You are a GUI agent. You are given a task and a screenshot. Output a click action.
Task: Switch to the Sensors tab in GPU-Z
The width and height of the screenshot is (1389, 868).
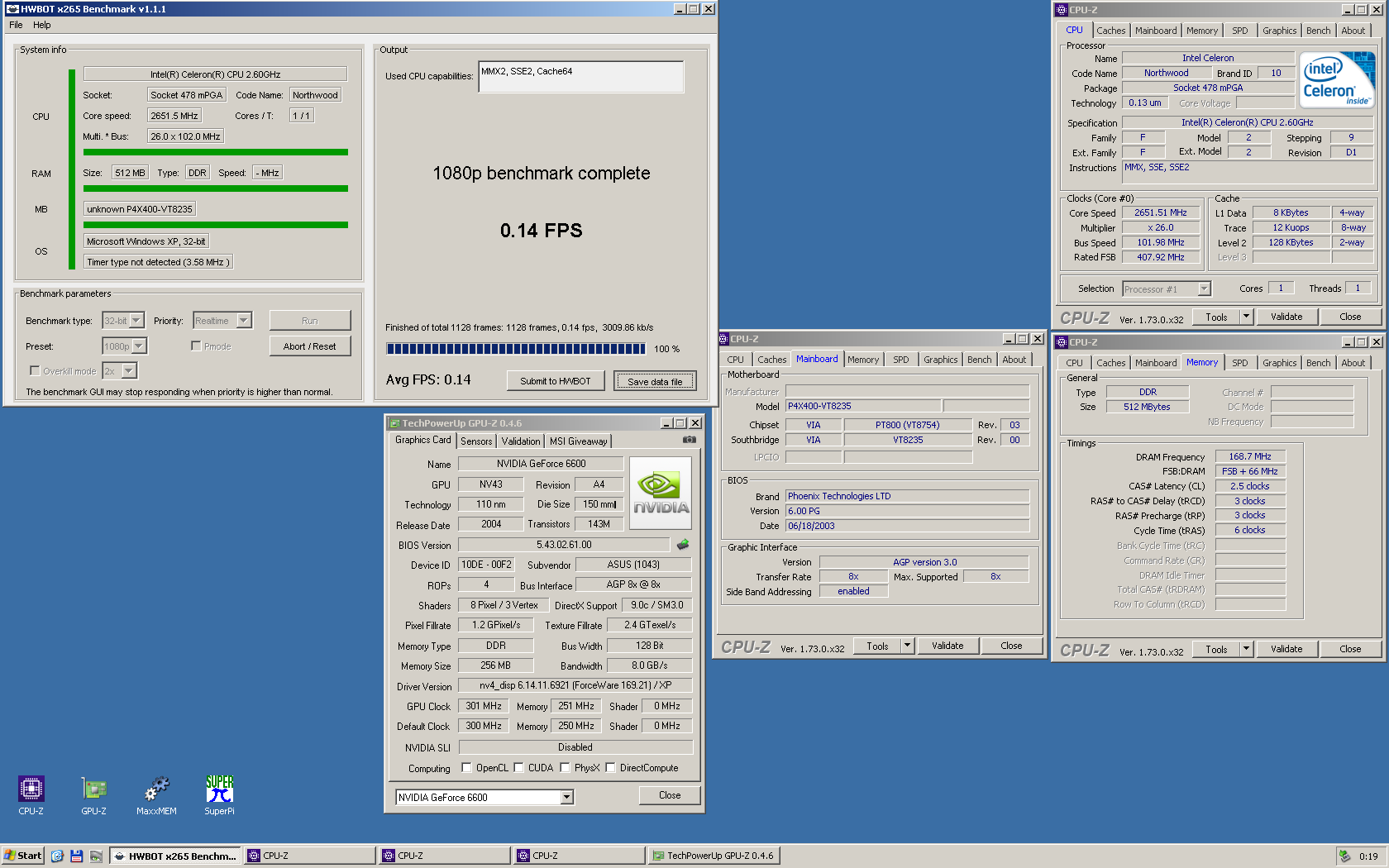pyautogui.click(x=476, y=441)
